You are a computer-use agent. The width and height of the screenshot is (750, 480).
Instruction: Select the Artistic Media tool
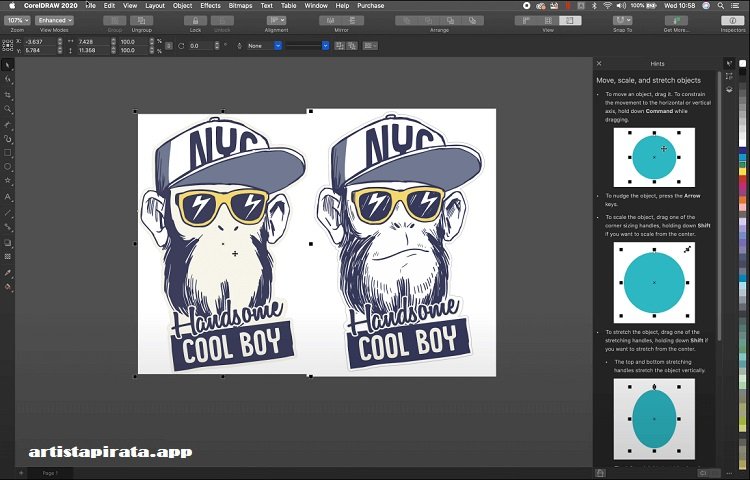click(7, 139)
